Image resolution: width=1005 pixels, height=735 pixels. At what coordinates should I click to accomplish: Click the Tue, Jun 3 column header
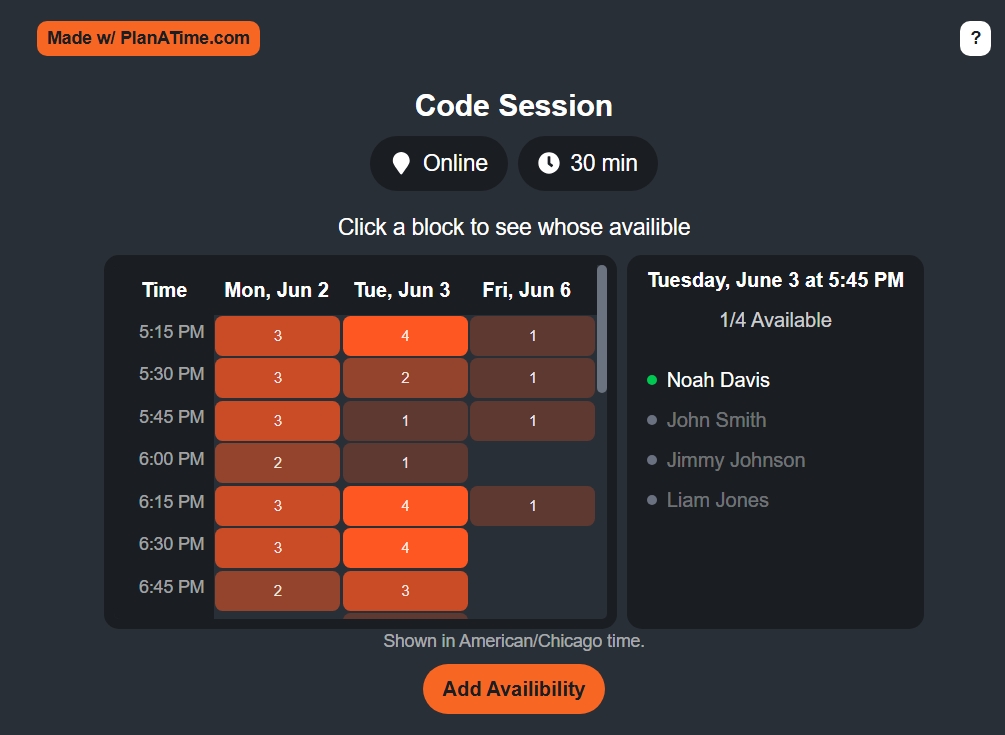point(403,290)
